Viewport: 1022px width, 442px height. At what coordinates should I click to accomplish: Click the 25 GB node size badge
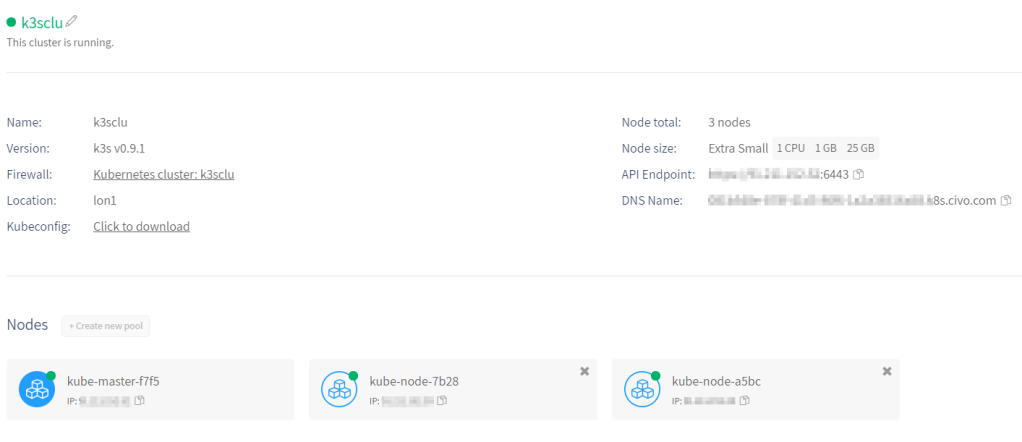pyautogui.click(x=860, y=148)
